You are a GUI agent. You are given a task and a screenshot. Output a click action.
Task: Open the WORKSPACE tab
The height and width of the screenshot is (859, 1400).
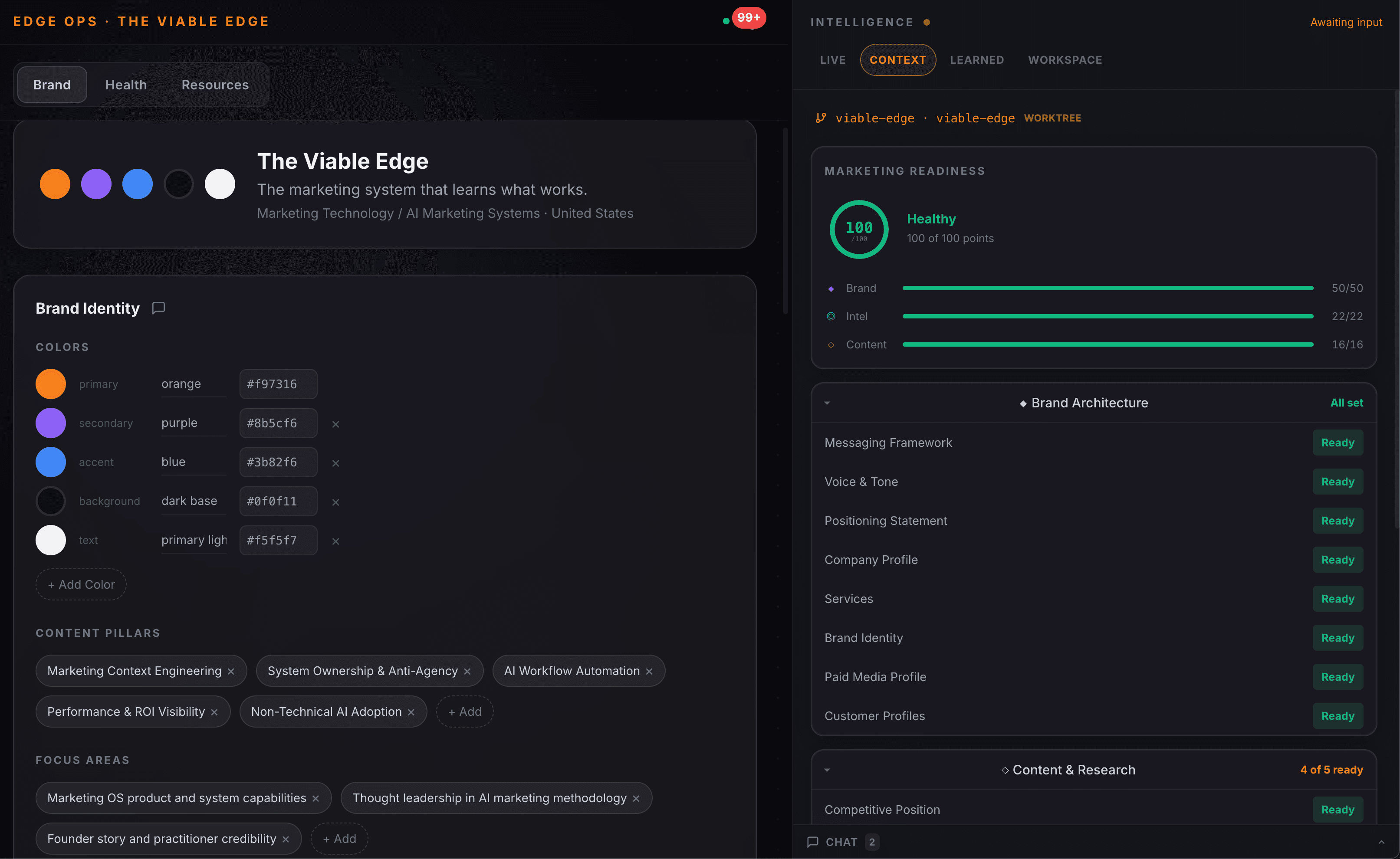[1064, 60]
